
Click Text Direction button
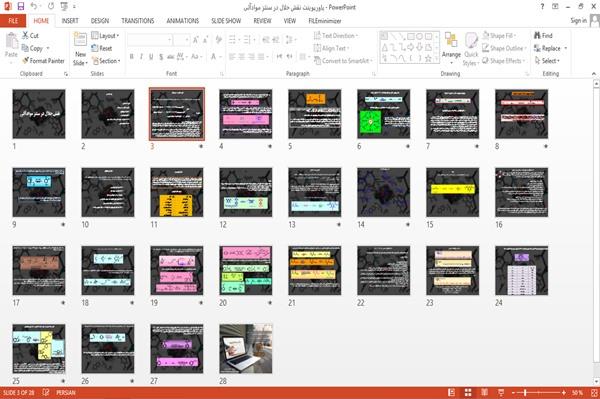point(336,36)
